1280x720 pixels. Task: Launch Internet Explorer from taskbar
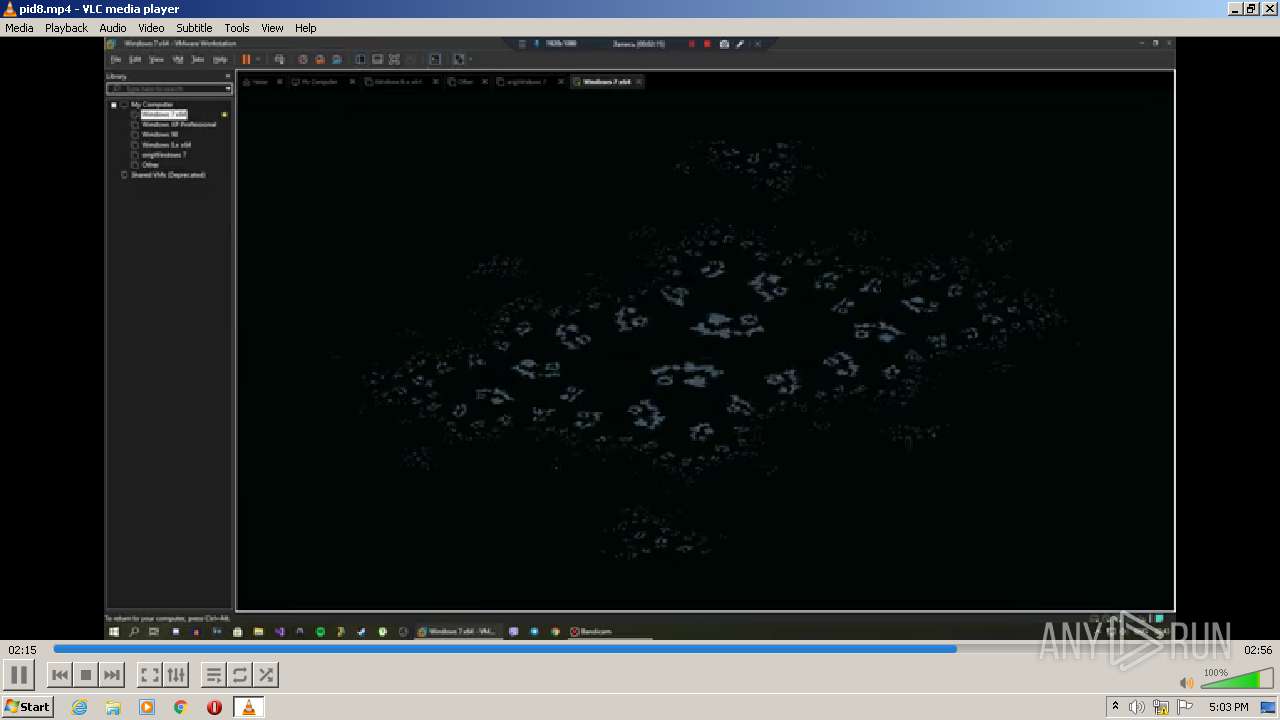click(x=79, y=707)
